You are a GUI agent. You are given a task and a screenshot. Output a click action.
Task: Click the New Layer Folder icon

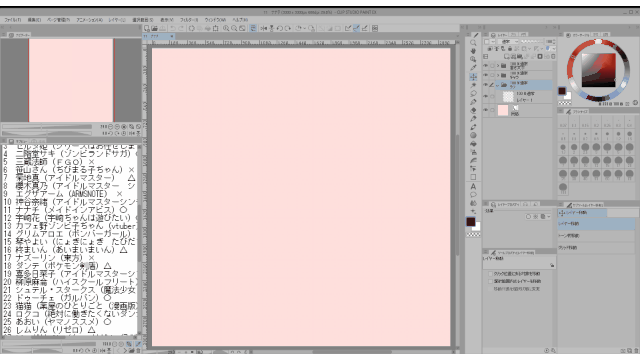point(520,56)
